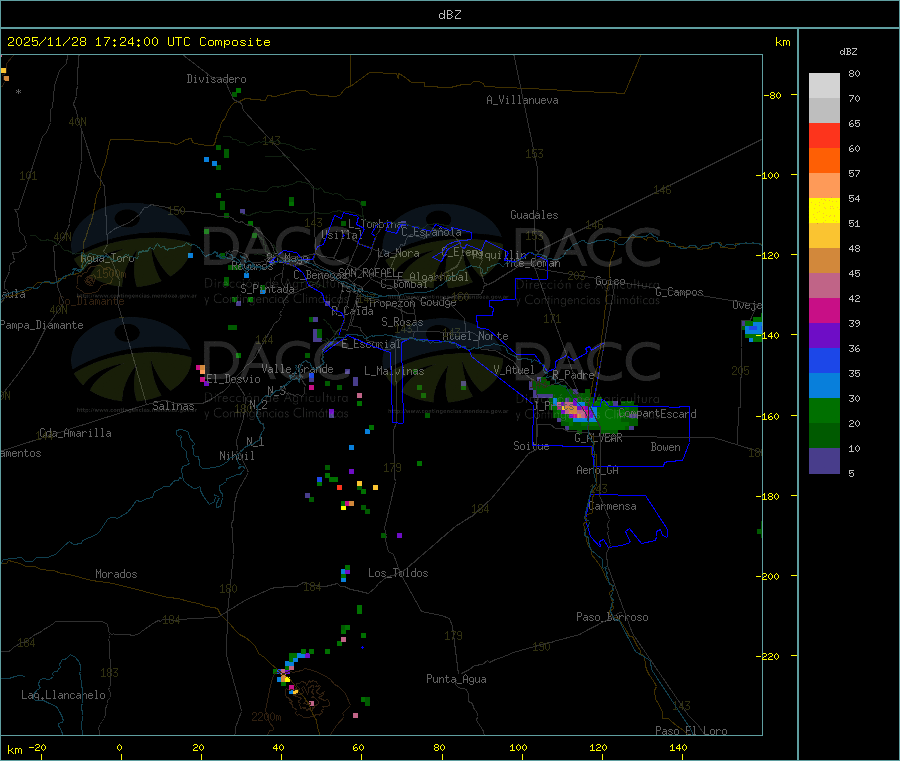Click the radar echo beside Oveje label
The image size is (900, 761).
tap(753, 328)
